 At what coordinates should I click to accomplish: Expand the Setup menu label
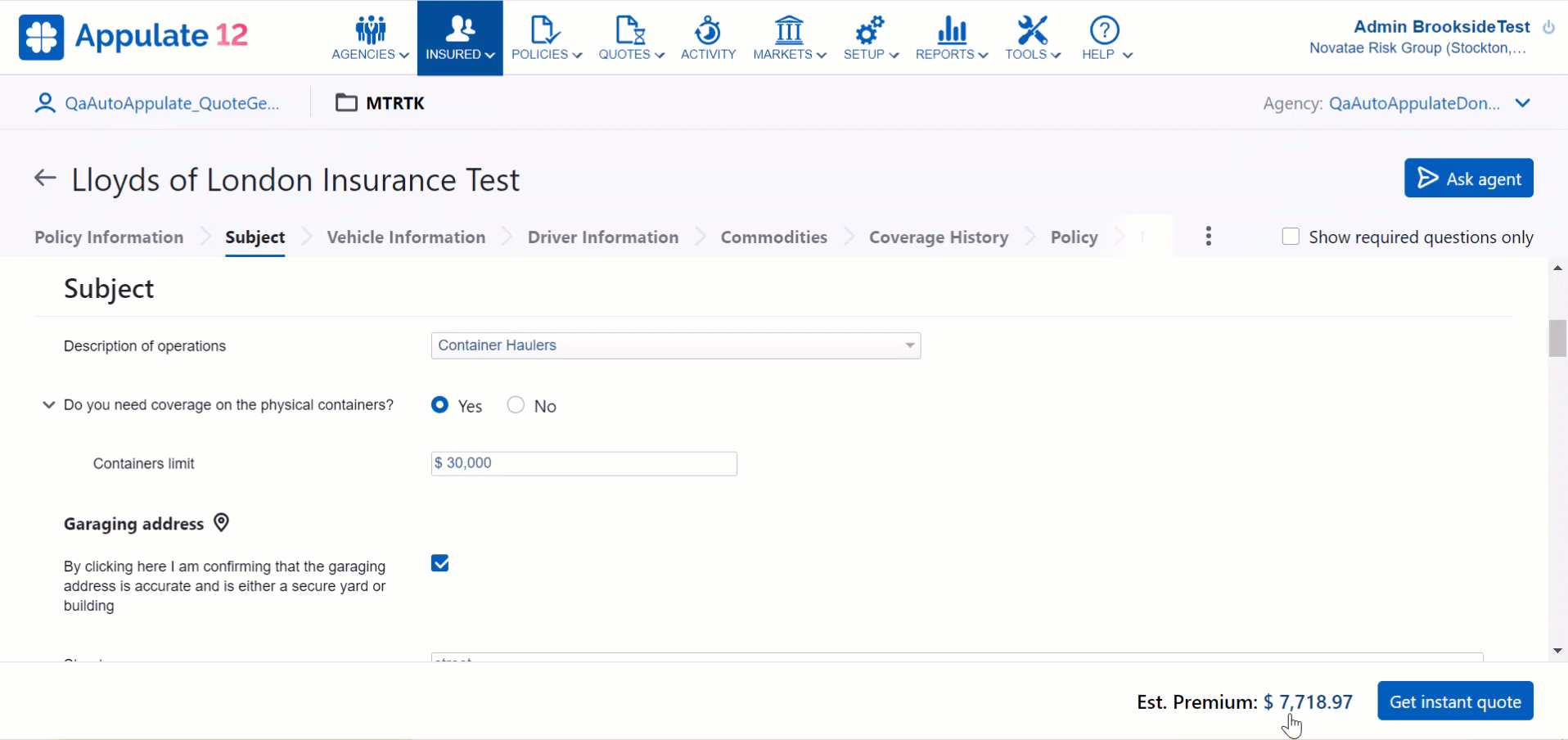[x=871, y=54]
